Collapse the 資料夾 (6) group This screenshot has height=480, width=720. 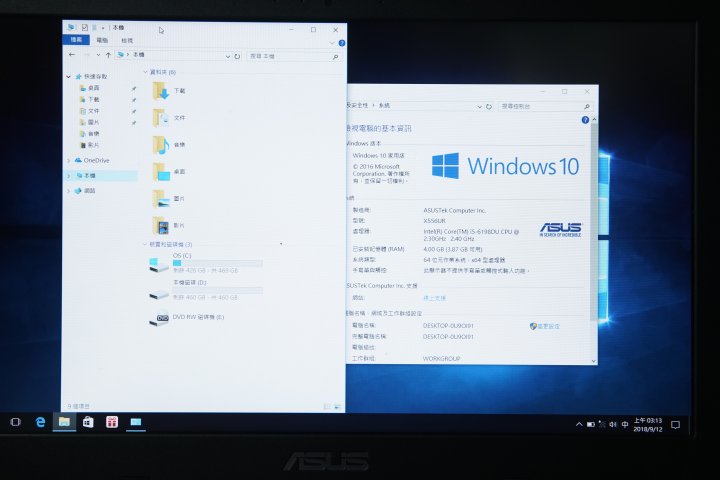(x=145, y=72)
